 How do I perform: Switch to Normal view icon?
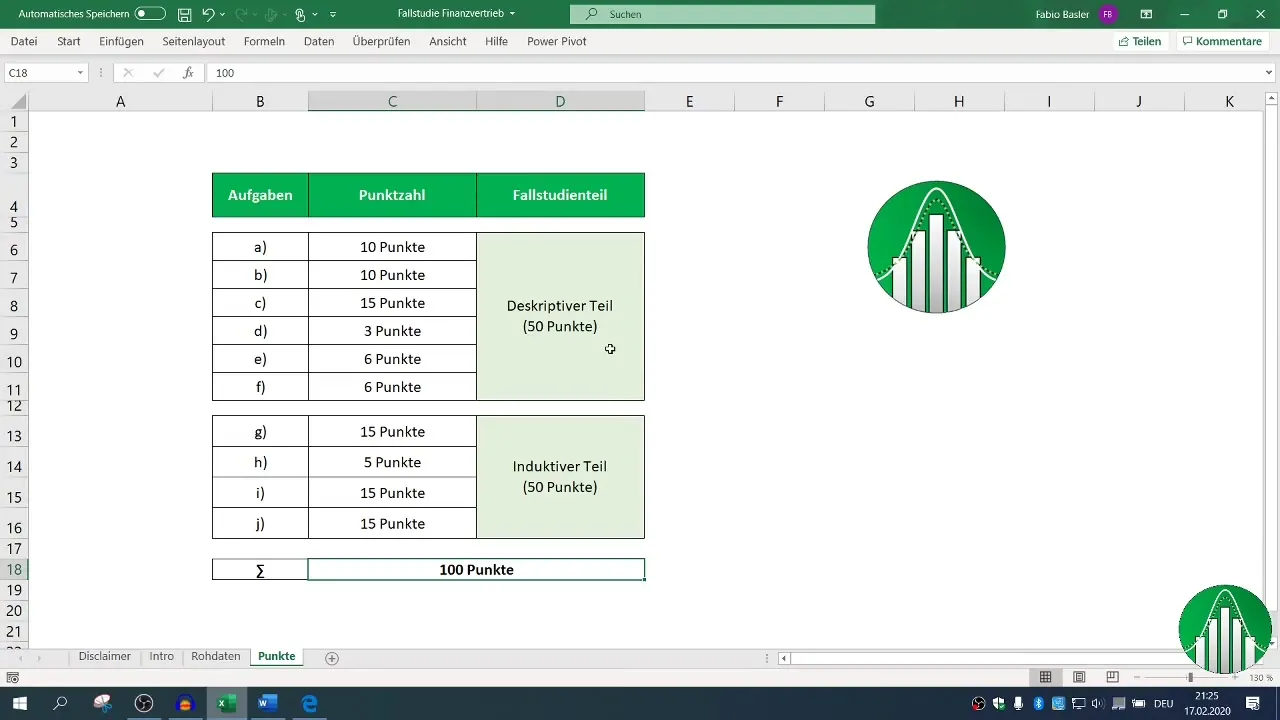click(x=1045, y=677)
